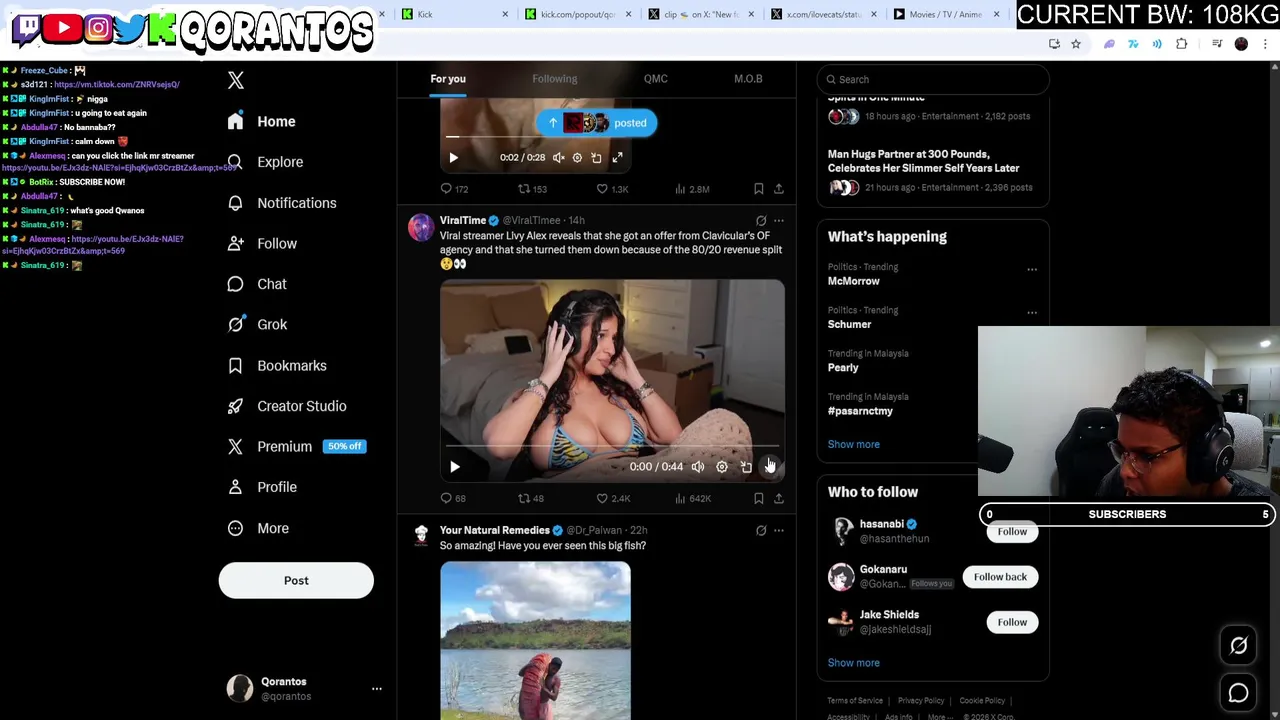The height and width of the screenshot is (720, 1280).
Task: Switch to M.O.B tab
Action: (748, 79)
